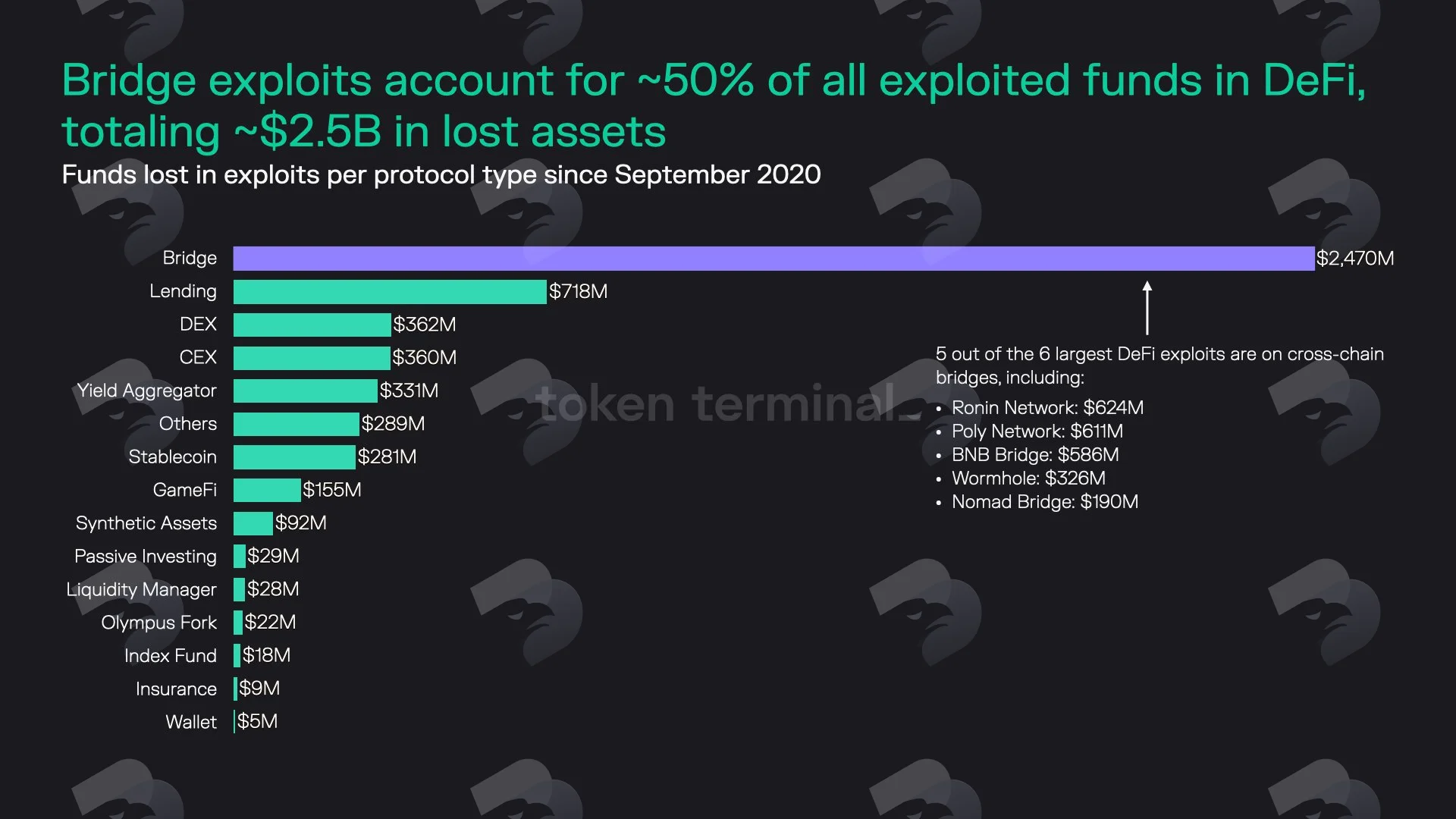Click the upward arrow under the Bridge bar
The image size is (1456, 819).
(x=1147, y=308)
